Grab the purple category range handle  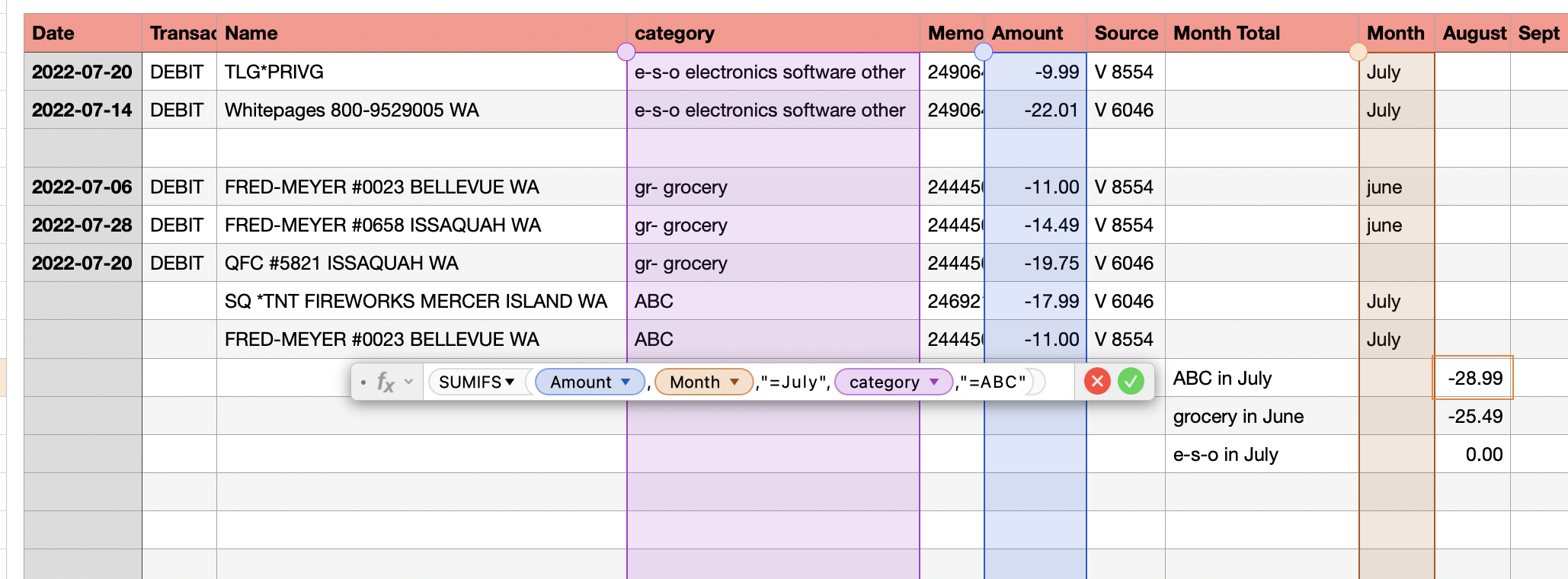click(x=626, y=52)
